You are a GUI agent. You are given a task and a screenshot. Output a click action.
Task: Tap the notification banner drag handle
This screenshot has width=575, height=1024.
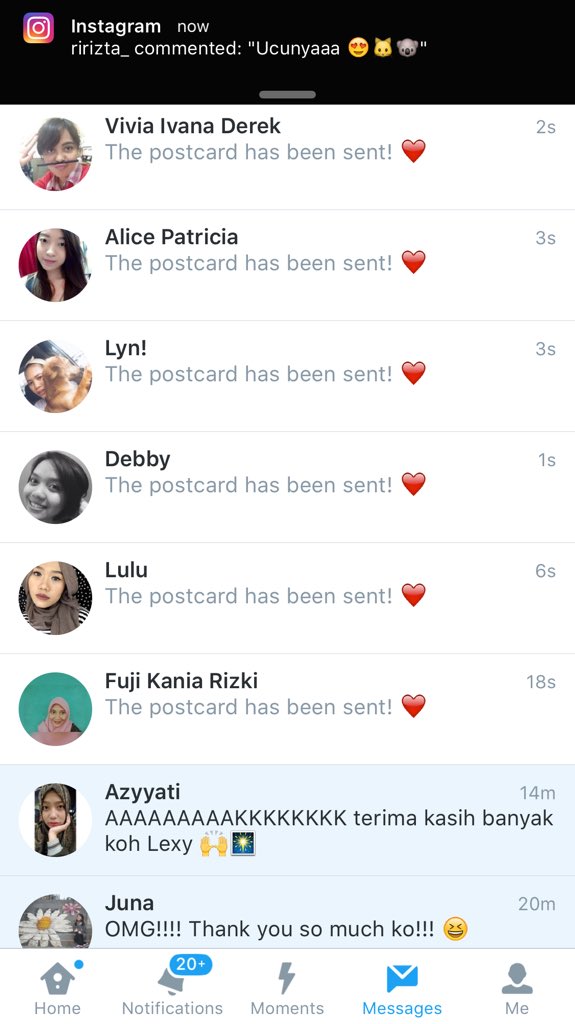point(288,95)
